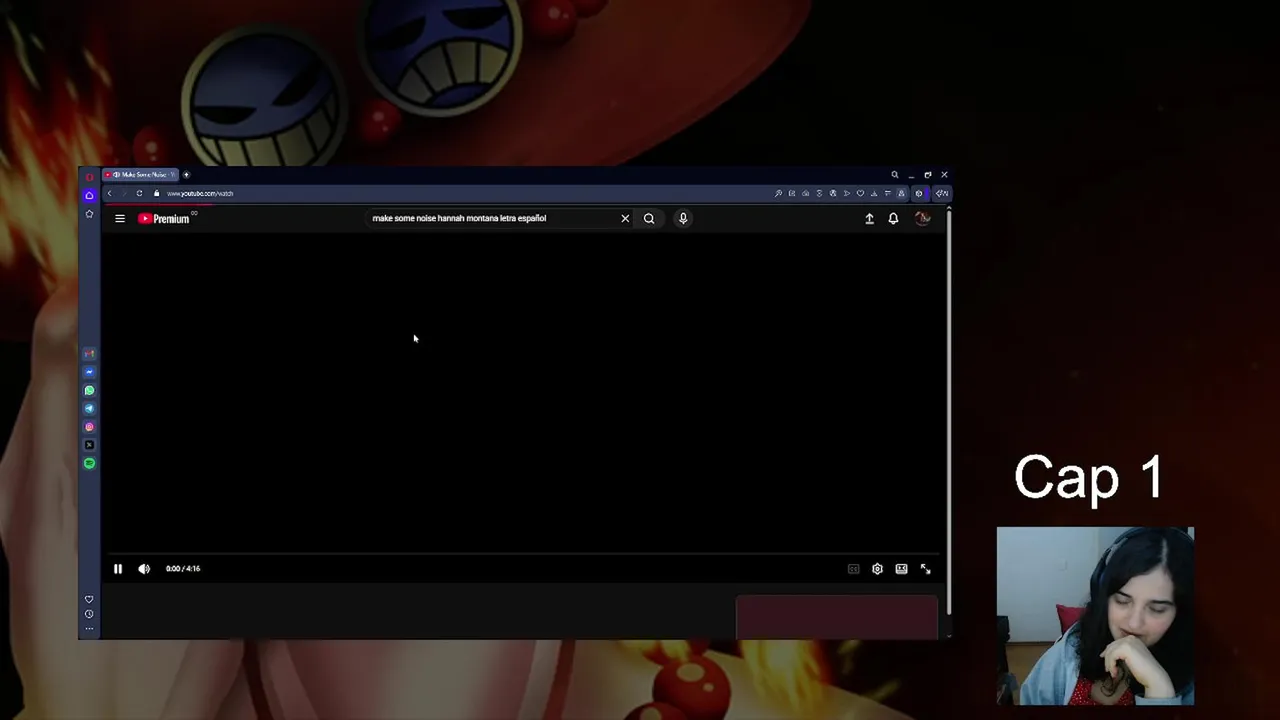Open browser downloads toolbar icon
This screenshot has width=1280, height=720.
[x=874, y=194]
